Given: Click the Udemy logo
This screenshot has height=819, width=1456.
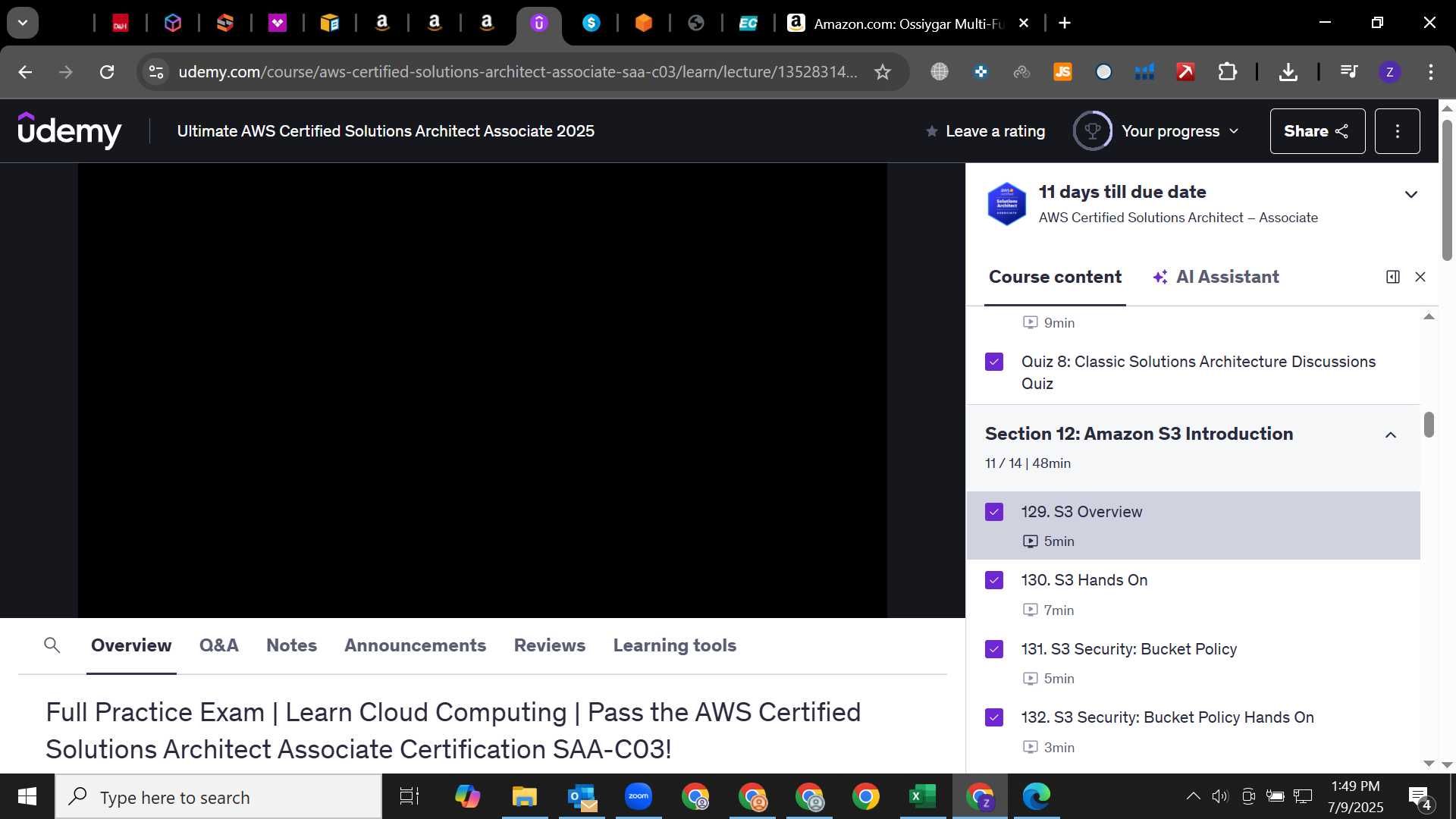Looking at the screenshot, I should tap(69, 130).
